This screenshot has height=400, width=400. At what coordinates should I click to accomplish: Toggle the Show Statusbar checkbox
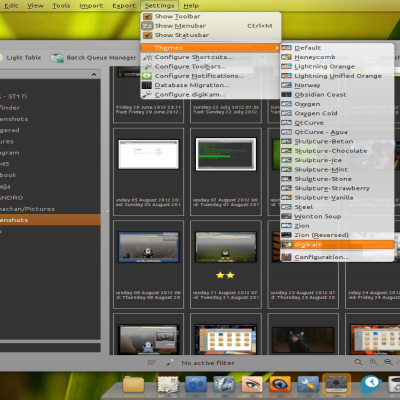click(147, 35)
